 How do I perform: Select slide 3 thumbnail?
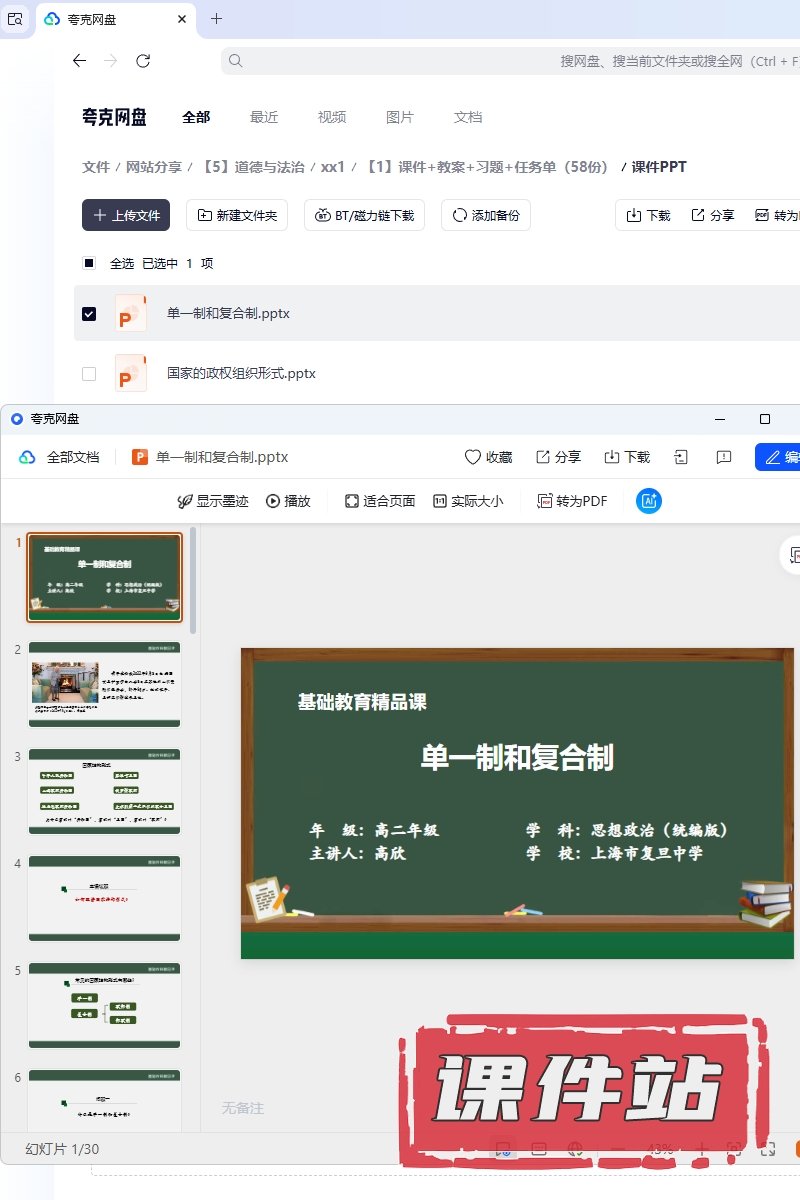pos(105,791)
